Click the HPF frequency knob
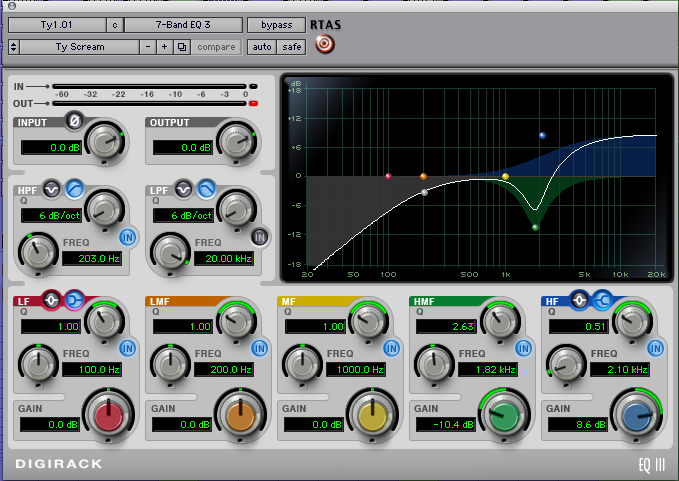 (38, 253)
